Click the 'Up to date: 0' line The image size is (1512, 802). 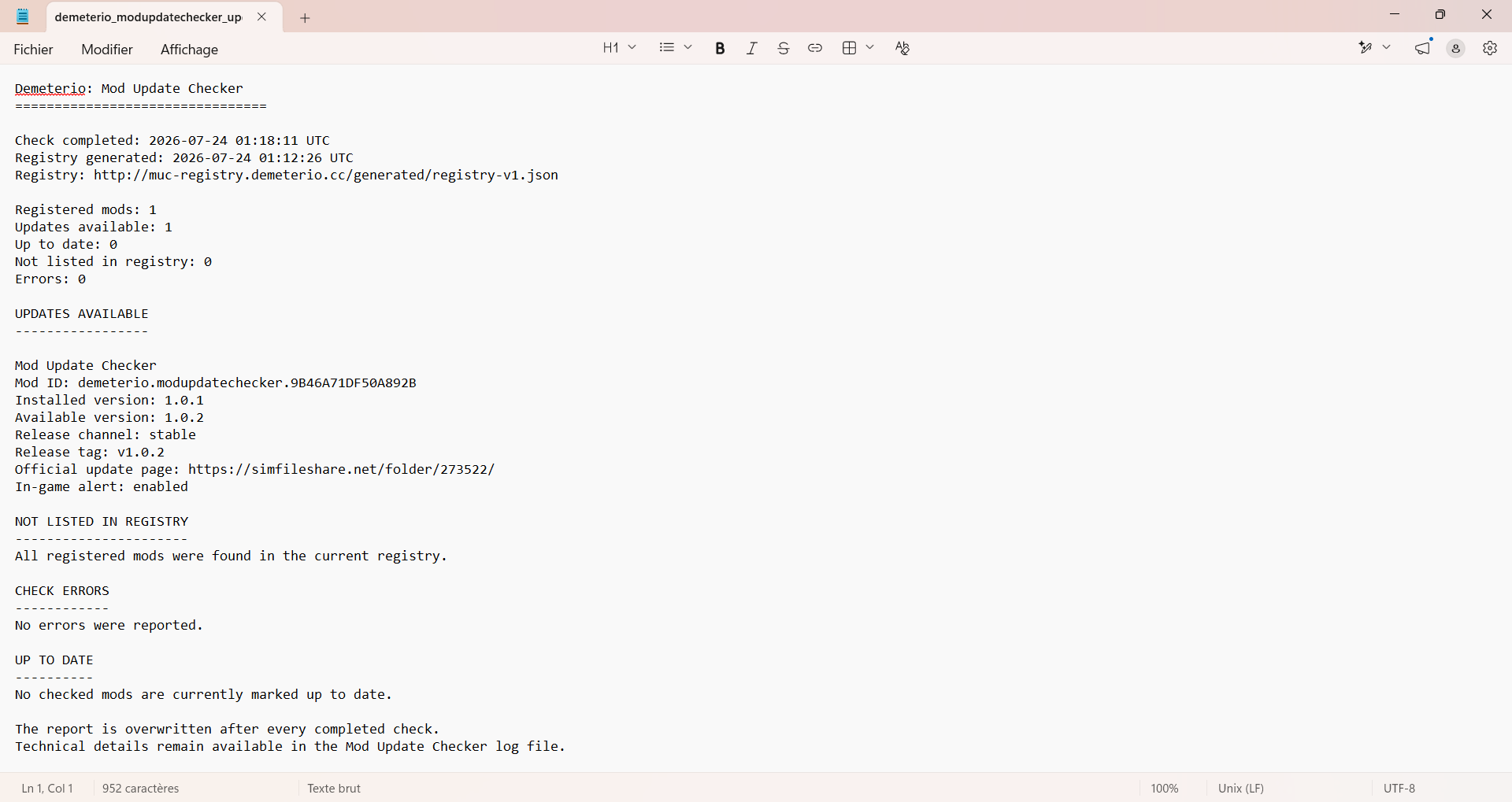(66, 245)
